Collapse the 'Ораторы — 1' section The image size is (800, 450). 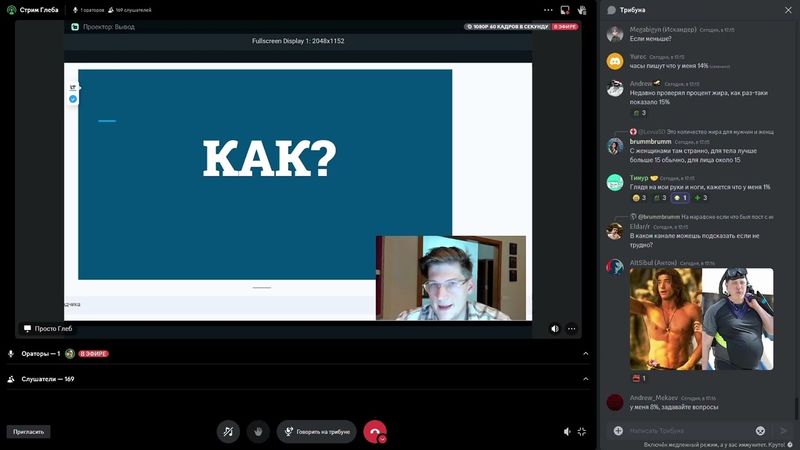(x=586, y=353)
